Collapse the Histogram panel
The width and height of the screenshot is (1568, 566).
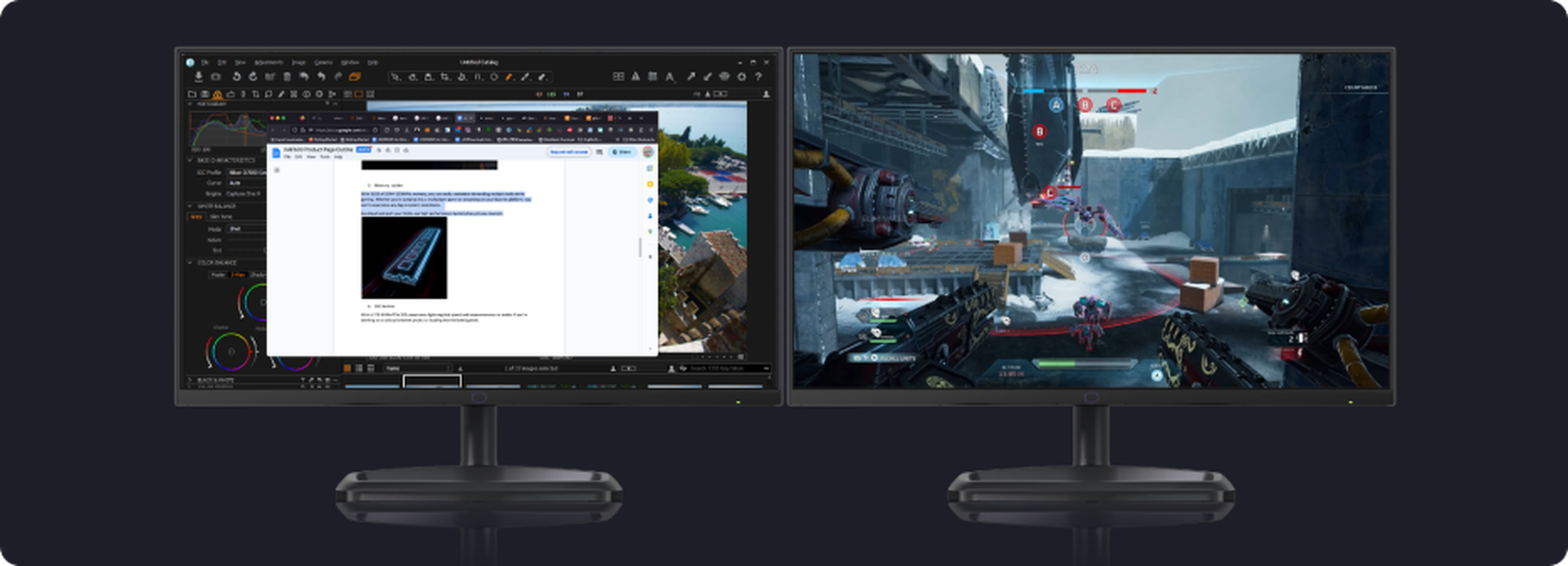click(189, 104)
